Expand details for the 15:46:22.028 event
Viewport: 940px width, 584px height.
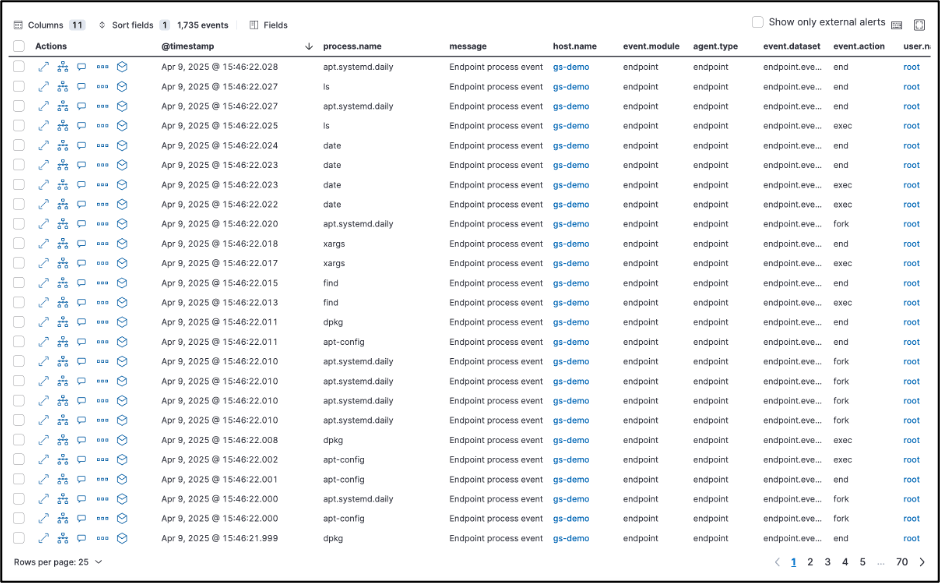coord(43,67)
